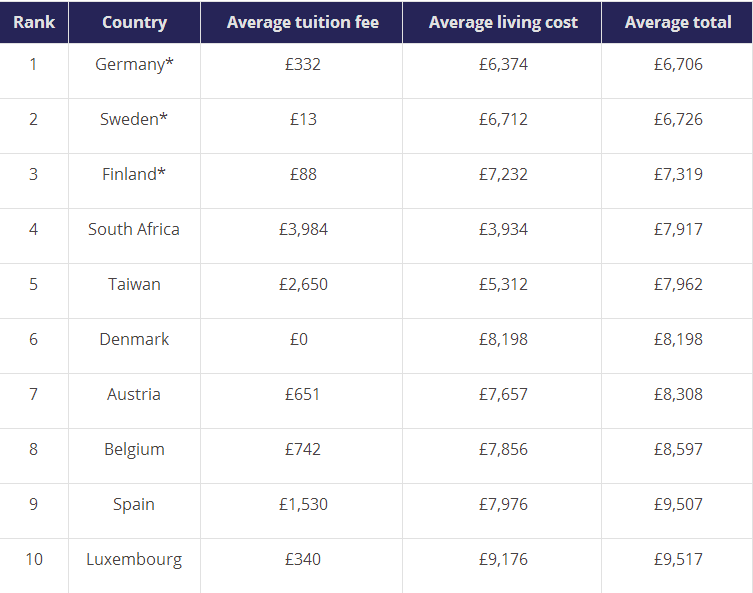
Task: Select Germany's £6,706 average total
Action: (x=678, y=64)
